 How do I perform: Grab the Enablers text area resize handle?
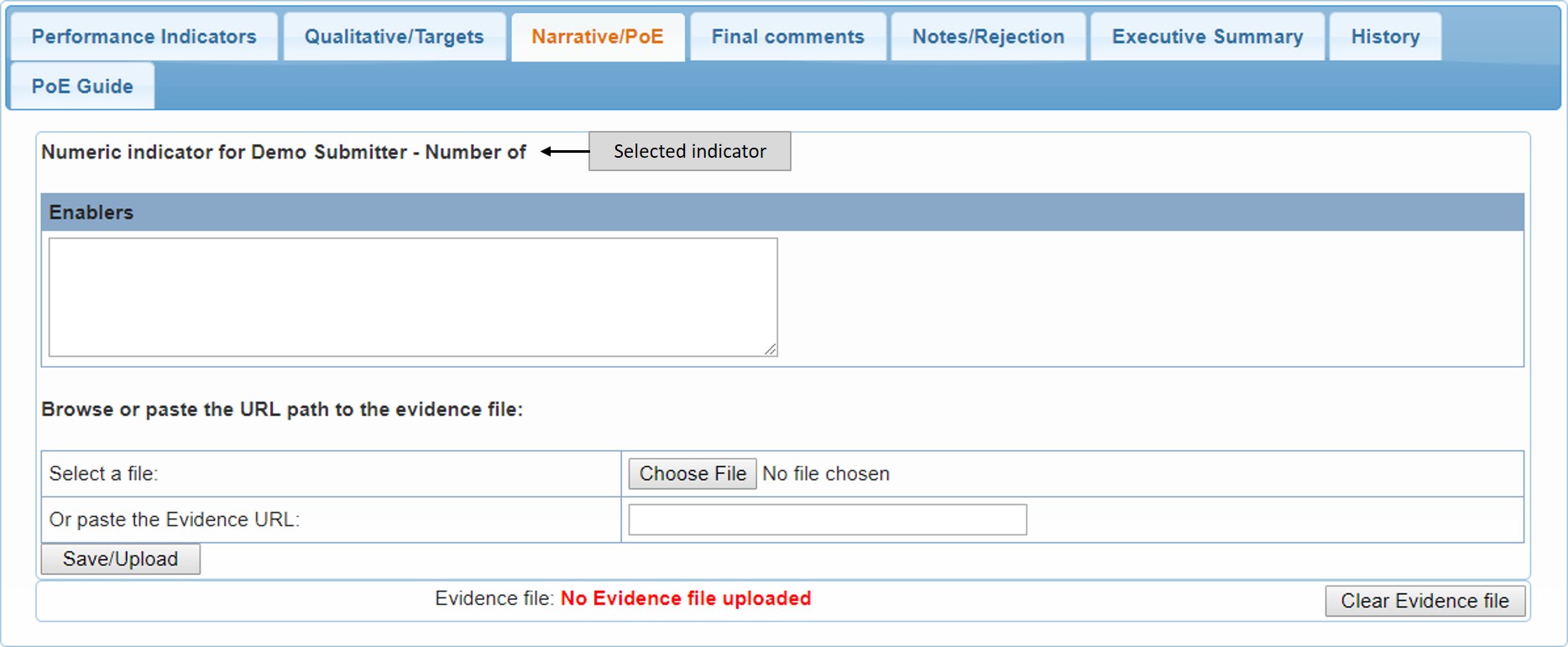click(x=771, y=349)
